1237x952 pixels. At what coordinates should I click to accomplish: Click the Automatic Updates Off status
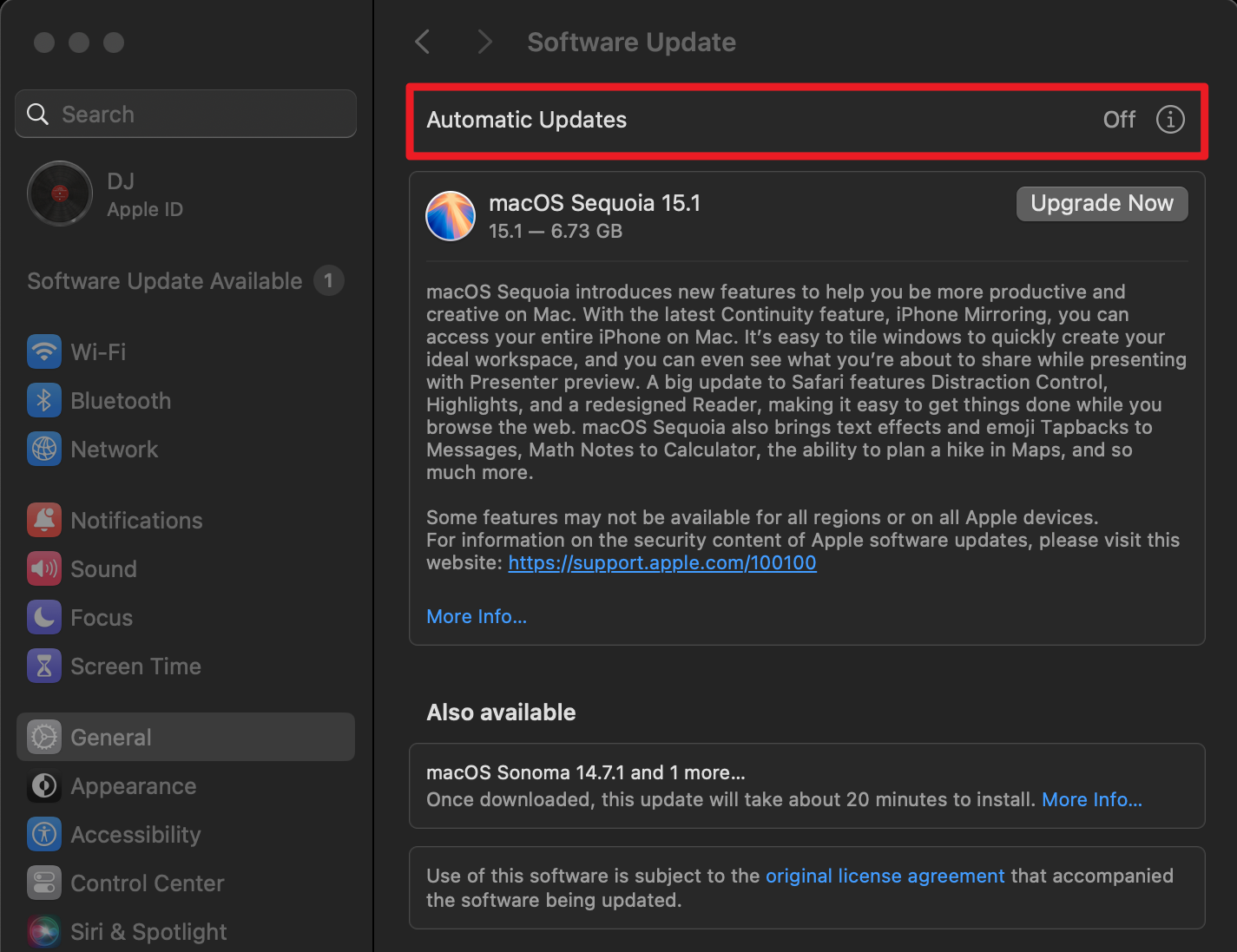pyautogui.click(x=1119, y=120)
